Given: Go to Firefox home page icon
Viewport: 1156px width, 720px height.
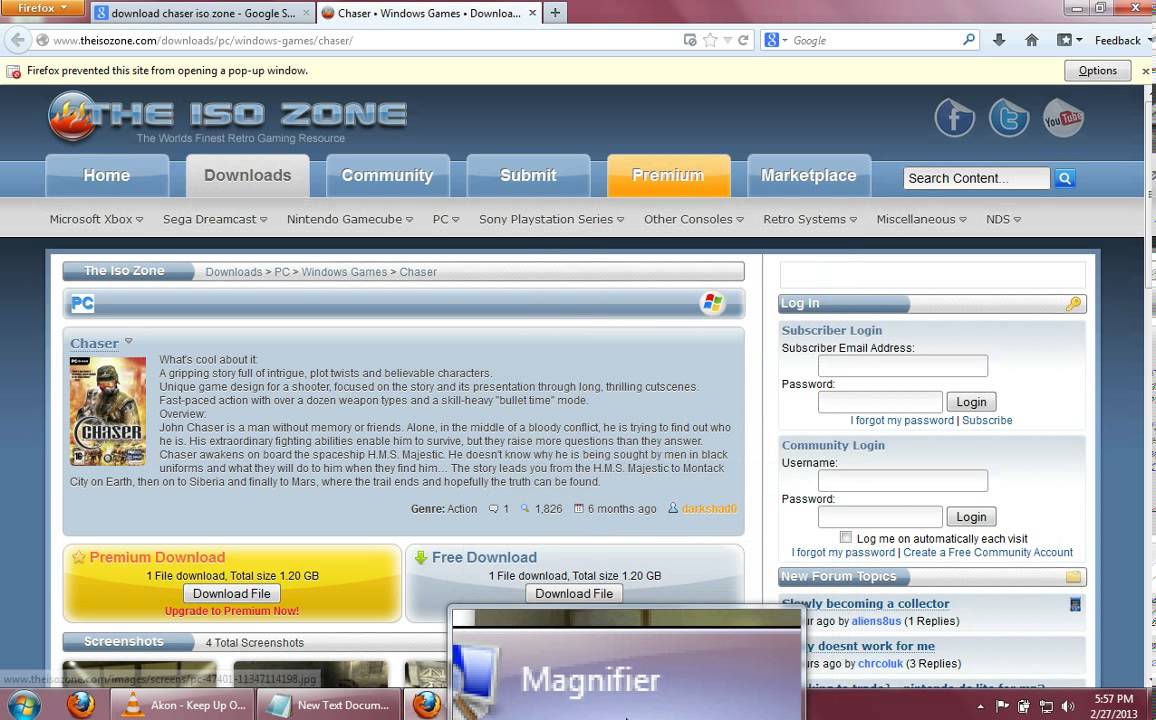Looking at the screenshot, I should click(x=1031, y=40).
